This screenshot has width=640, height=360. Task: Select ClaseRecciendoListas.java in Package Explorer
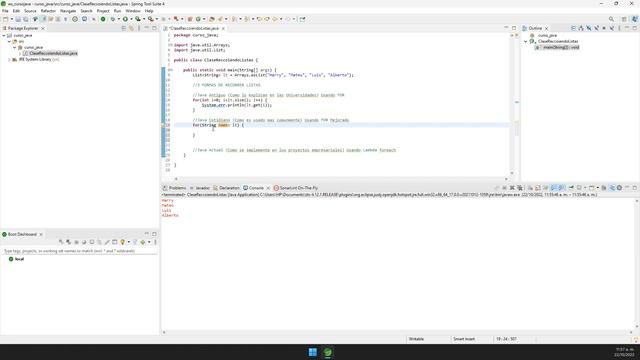click(53, 53)
